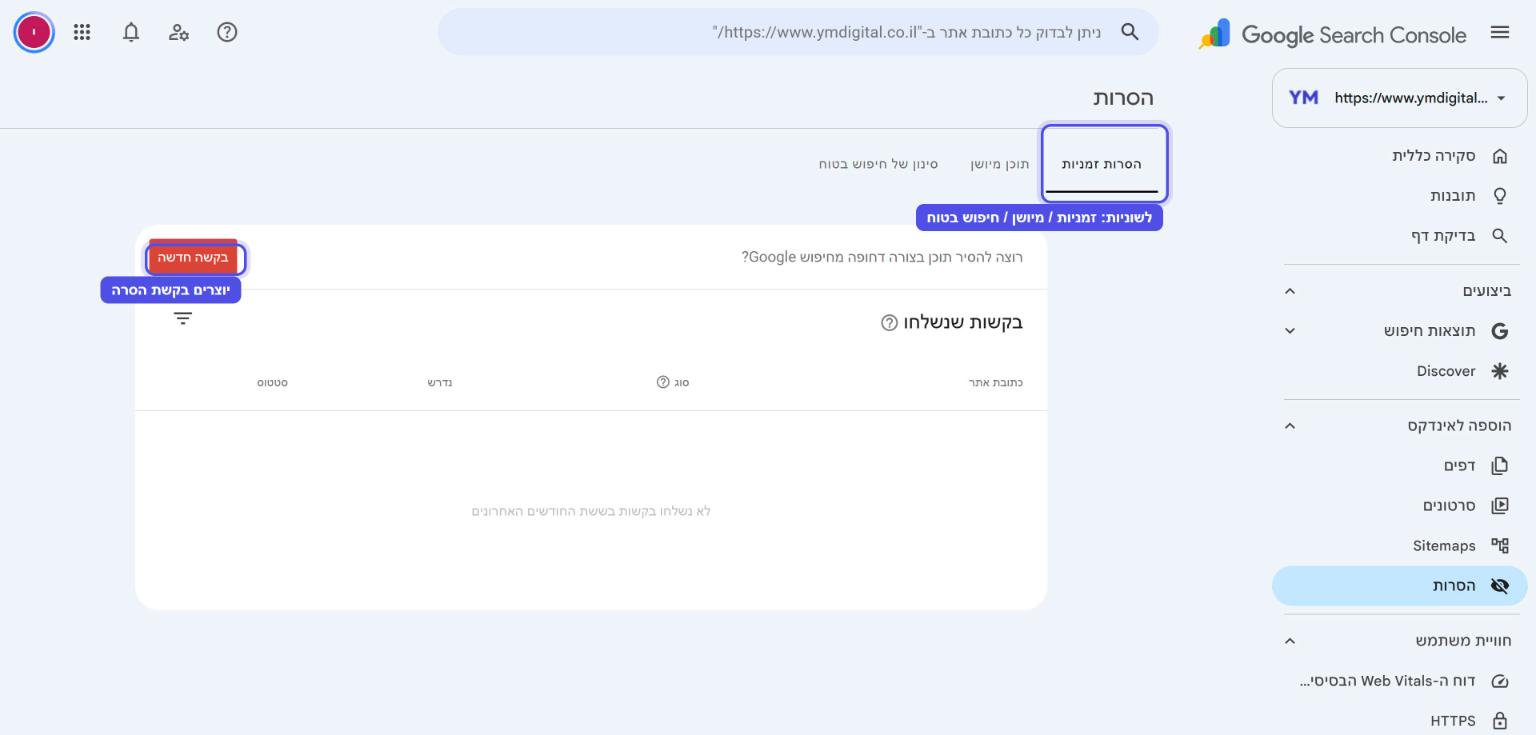Click the help icon beside בקשות שנשלחו

click(889, 323)
